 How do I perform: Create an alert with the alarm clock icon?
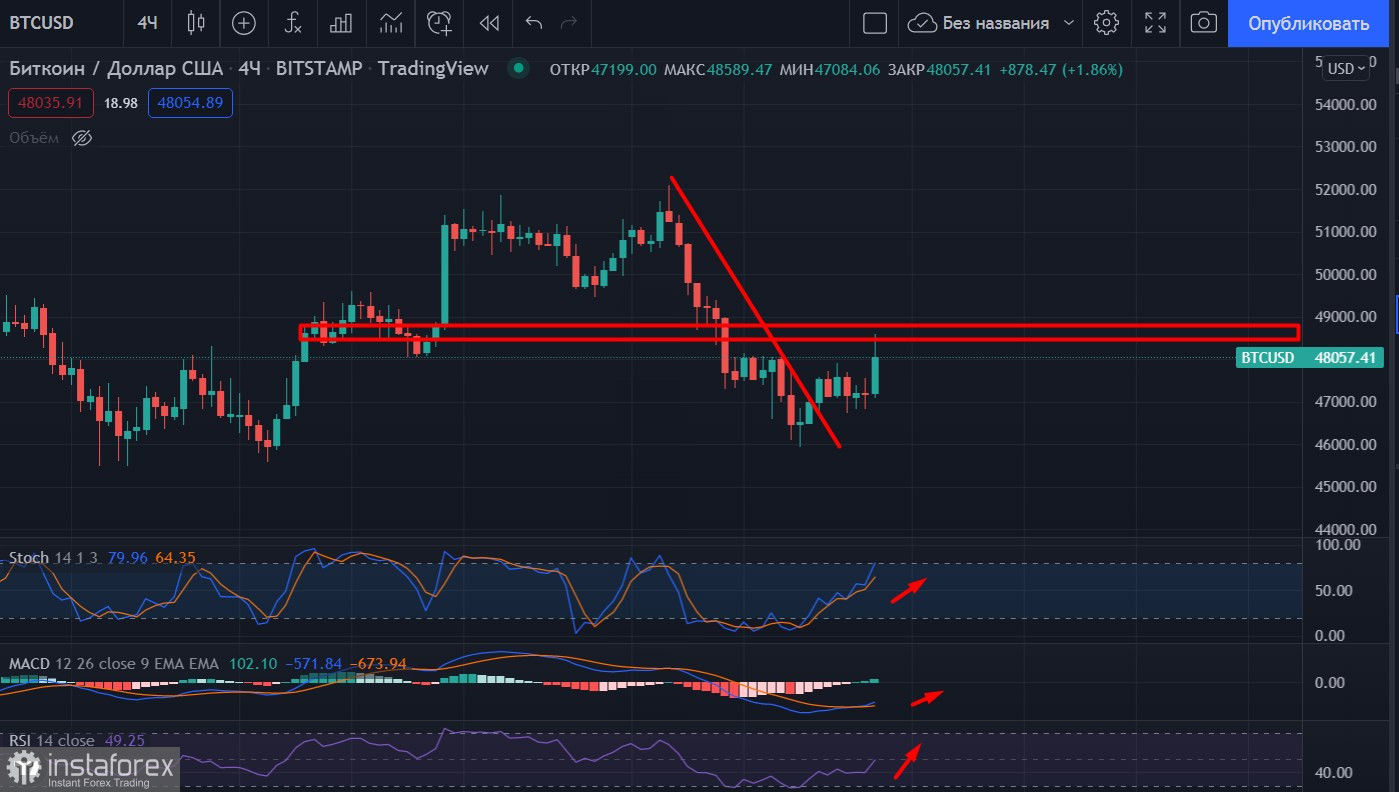(x=439, y=22)
